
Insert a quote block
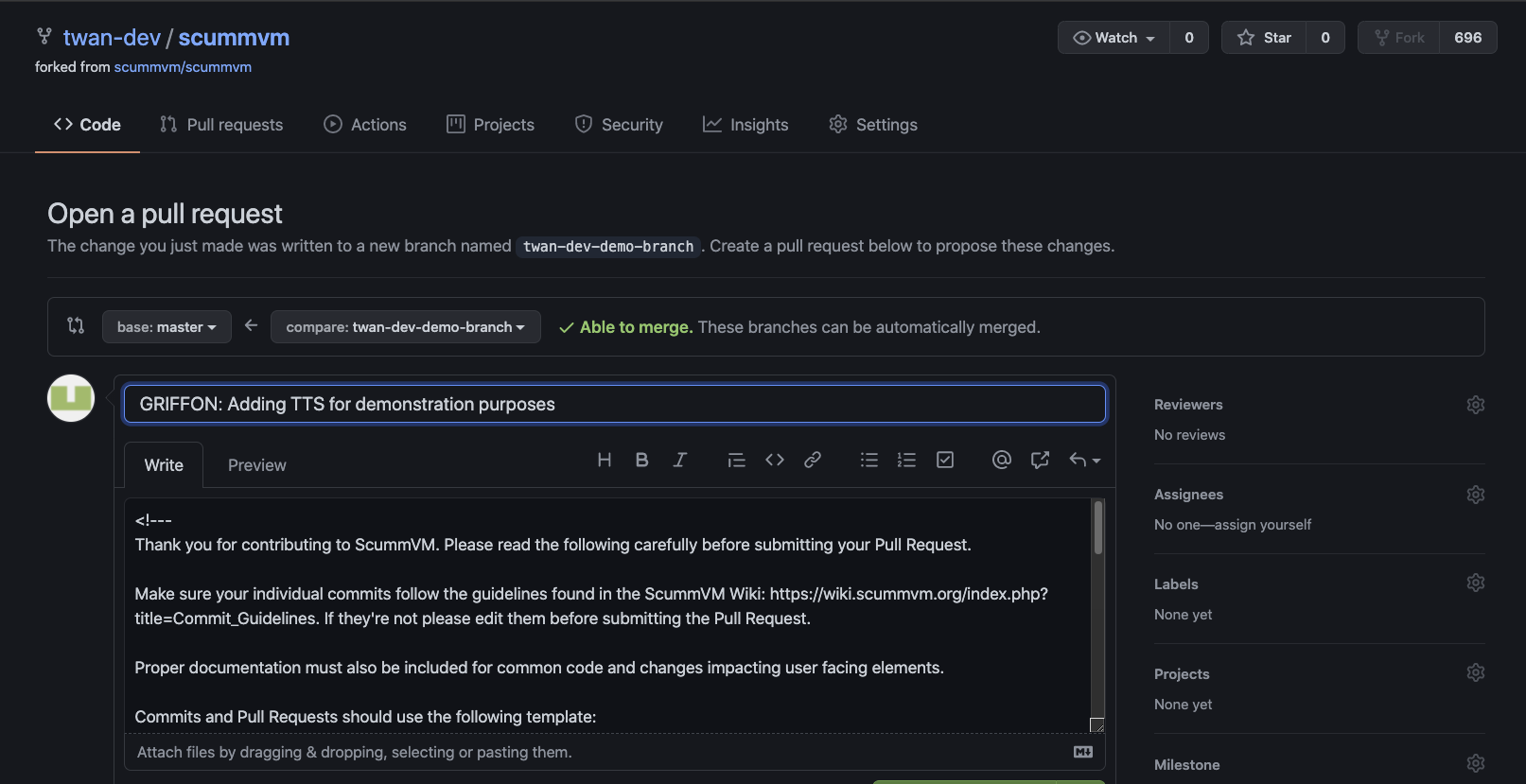pyautogui.click(x=736, y=460)
